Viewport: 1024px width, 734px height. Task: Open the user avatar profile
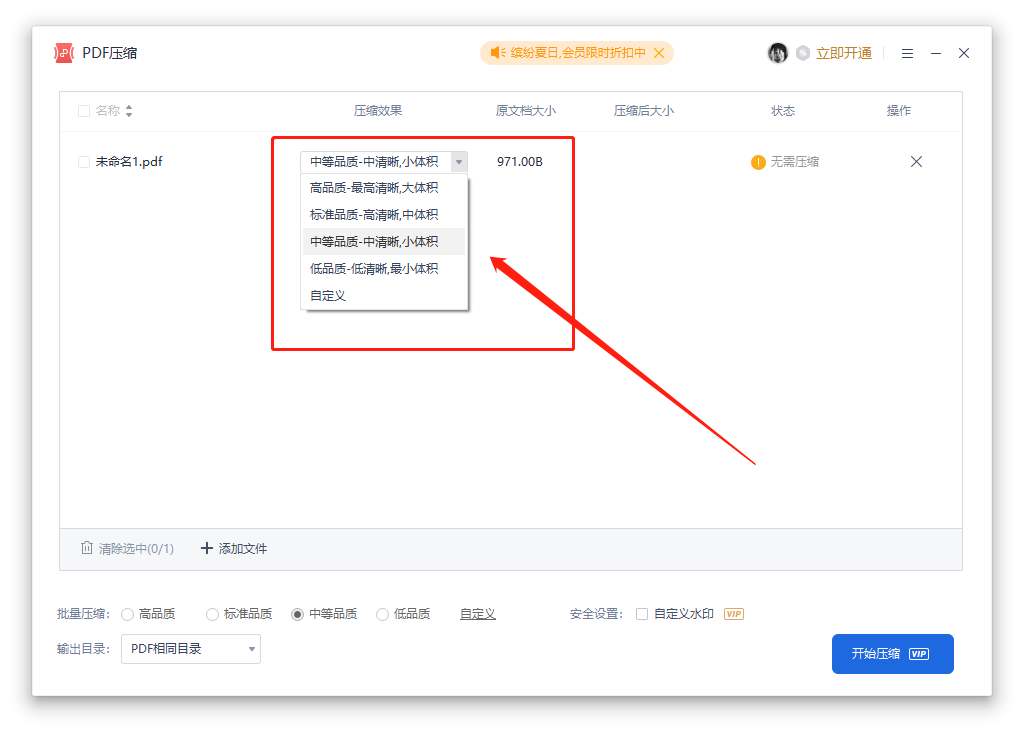pos(777,53)
